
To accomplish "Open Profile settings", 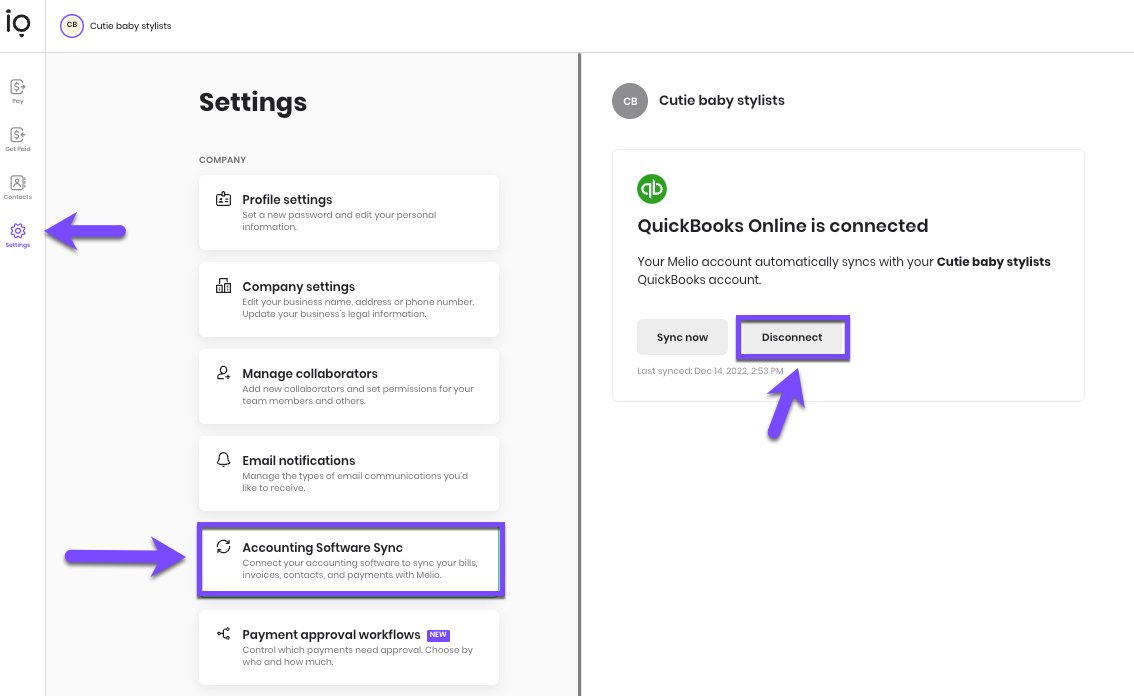I will [x=349, y=212].
